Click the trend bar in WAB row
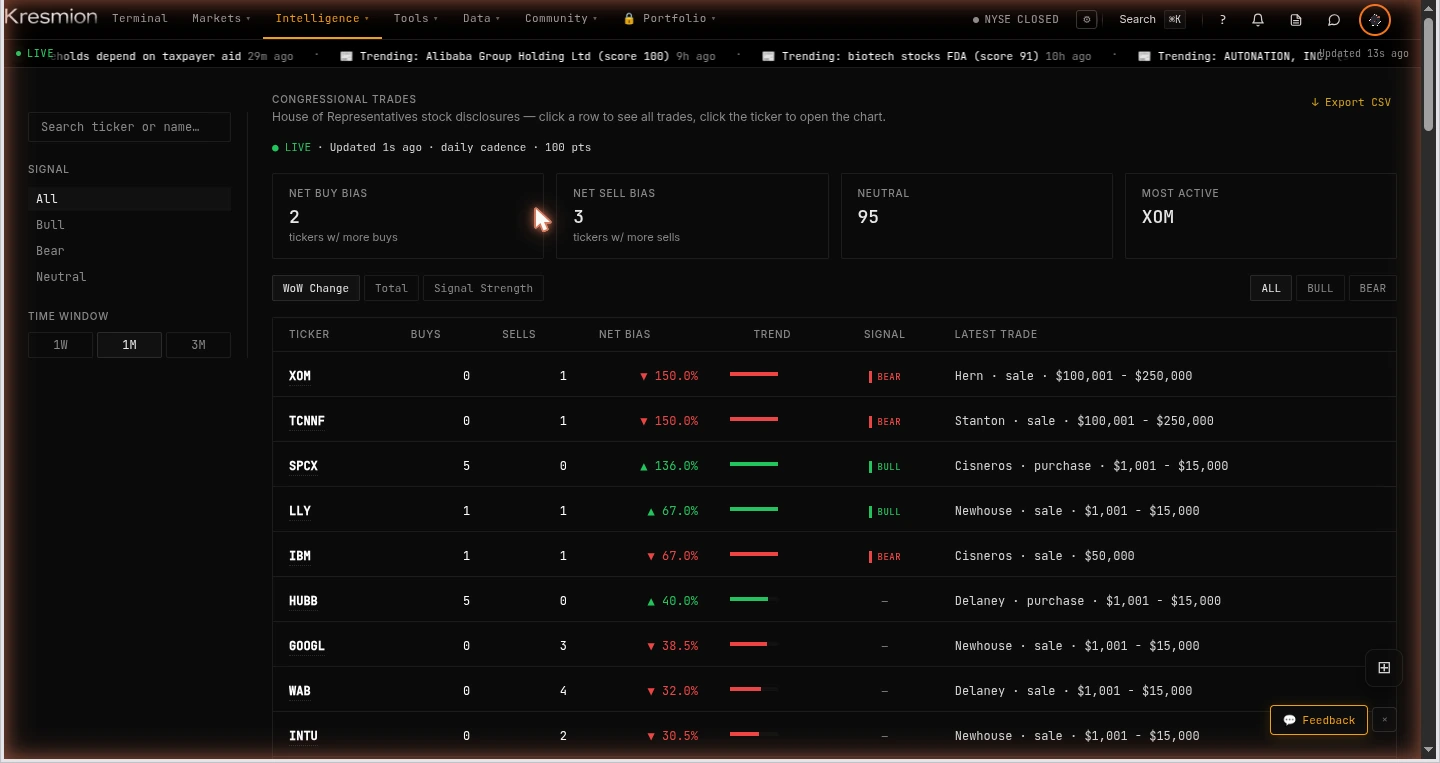Image resolution: width=1440 pixels, height=763 pixels. [754, 689]
